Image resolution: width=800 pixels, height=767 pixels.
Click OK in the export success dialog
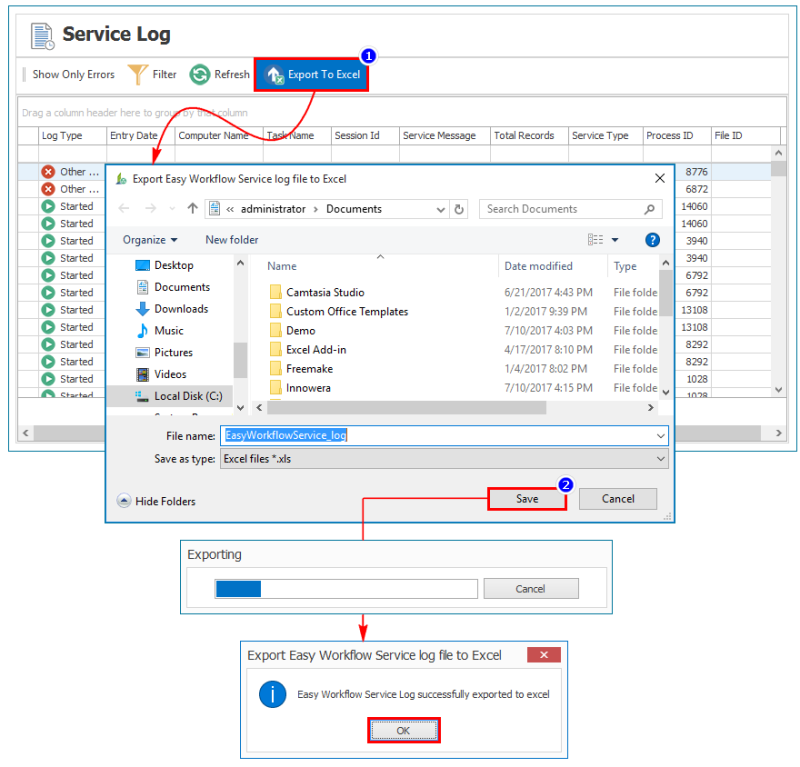pyautogui.click(x=403, y=730)
